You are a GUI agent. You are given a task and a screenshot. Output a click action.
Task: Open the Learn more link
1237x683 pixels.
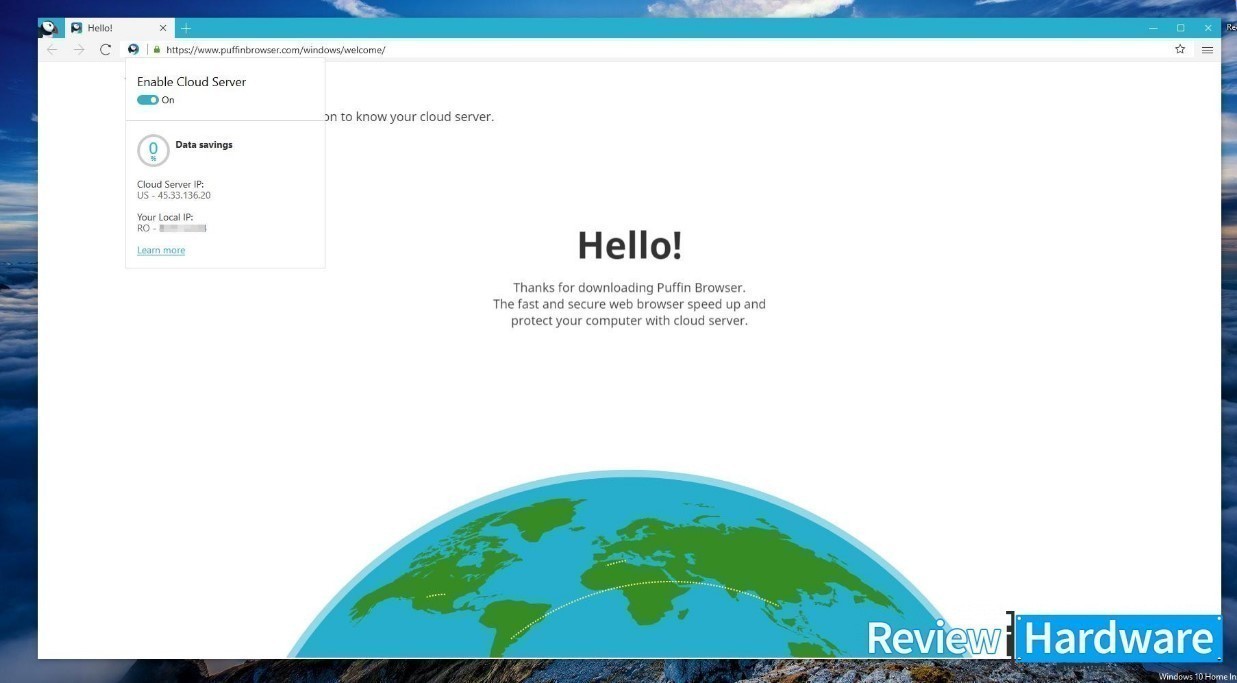(x=161, y=250)
